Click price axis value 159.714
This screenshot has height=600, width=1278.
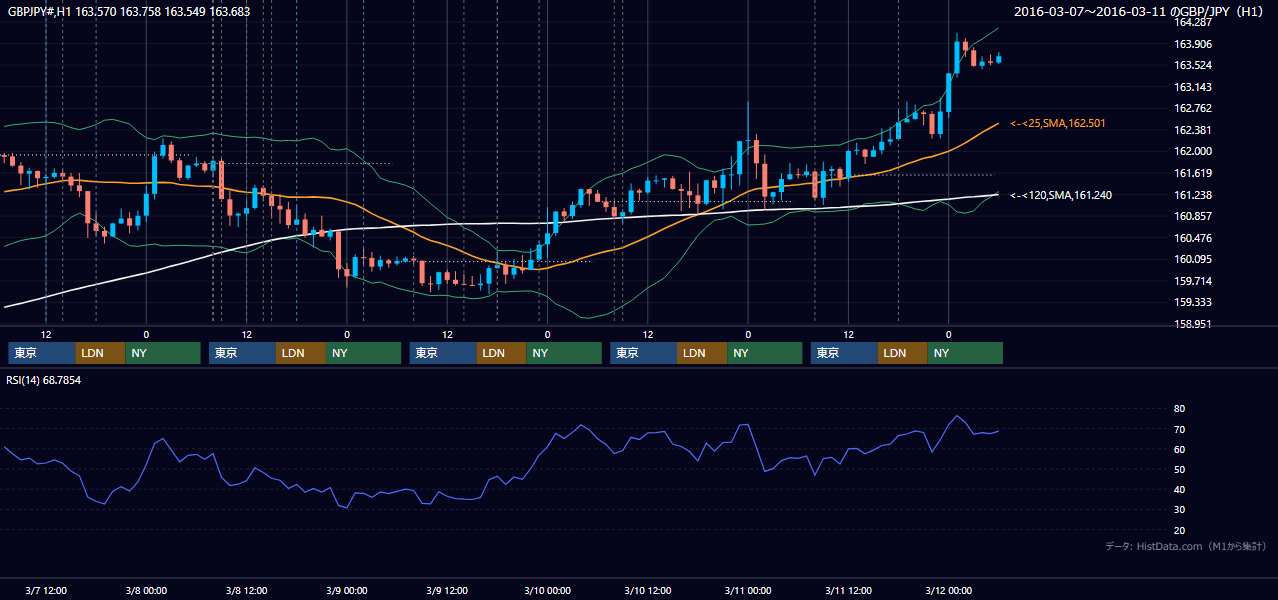pos(1192,281)
